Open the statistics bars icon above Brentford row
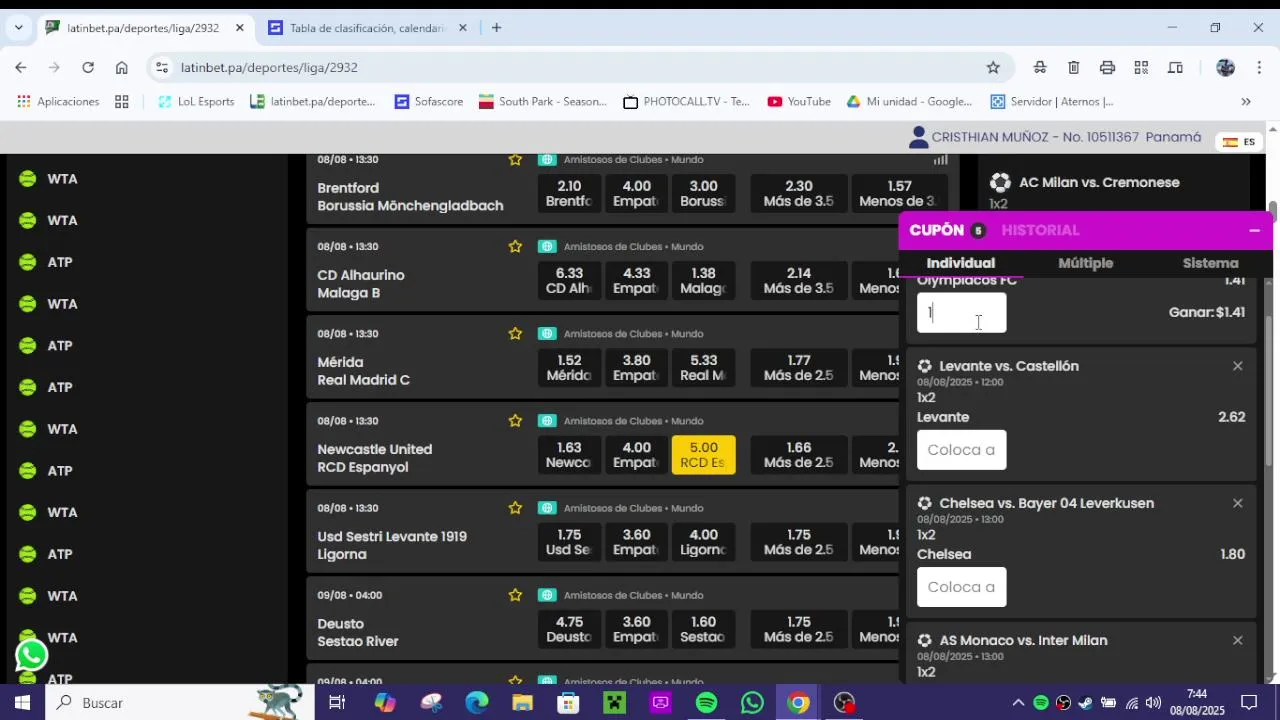The image size is (1280, 720). pyautogui.click(x=940, y=160)
